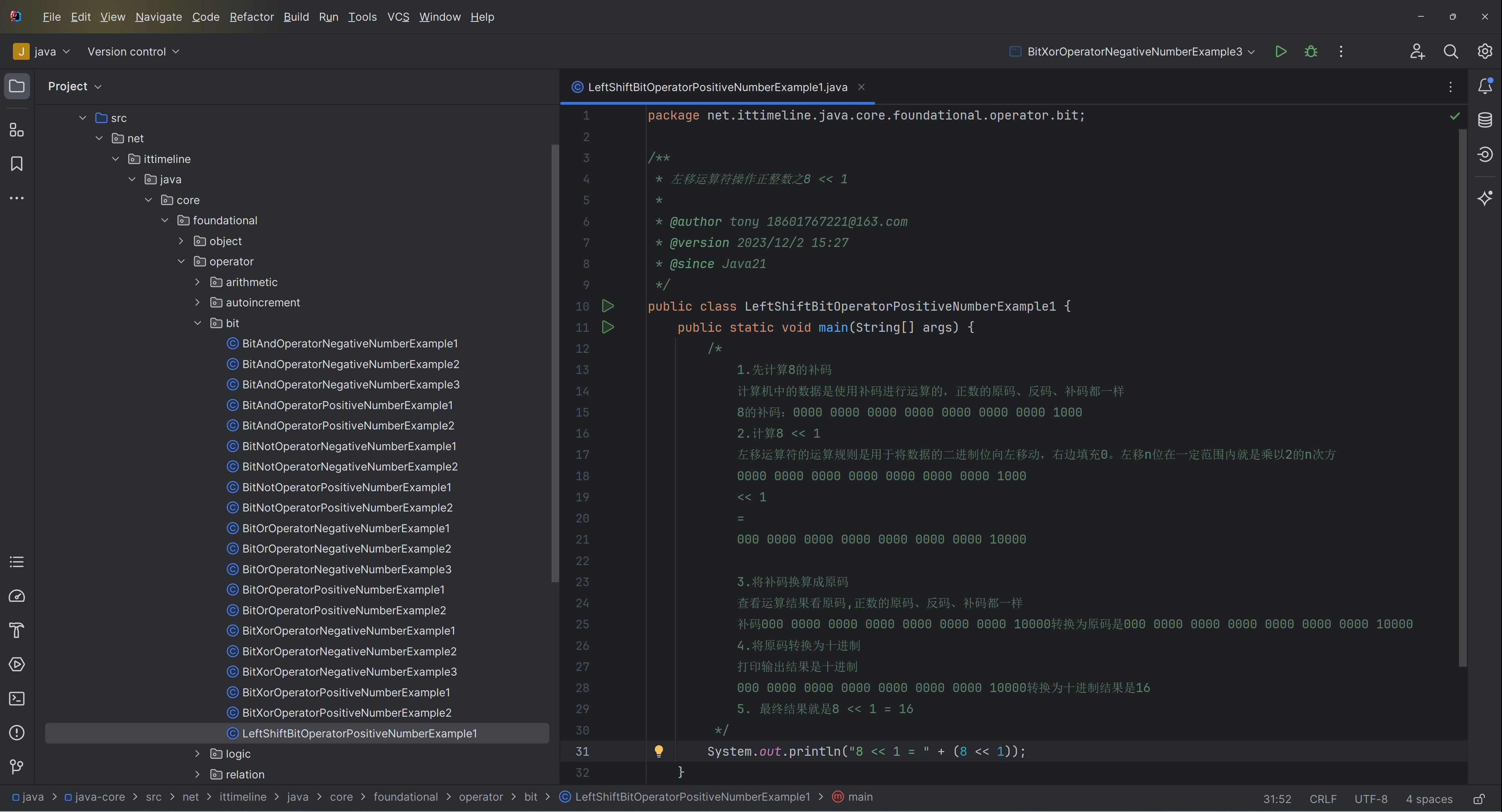
Task: Open the File menu
Action: [x=52, y=17]
